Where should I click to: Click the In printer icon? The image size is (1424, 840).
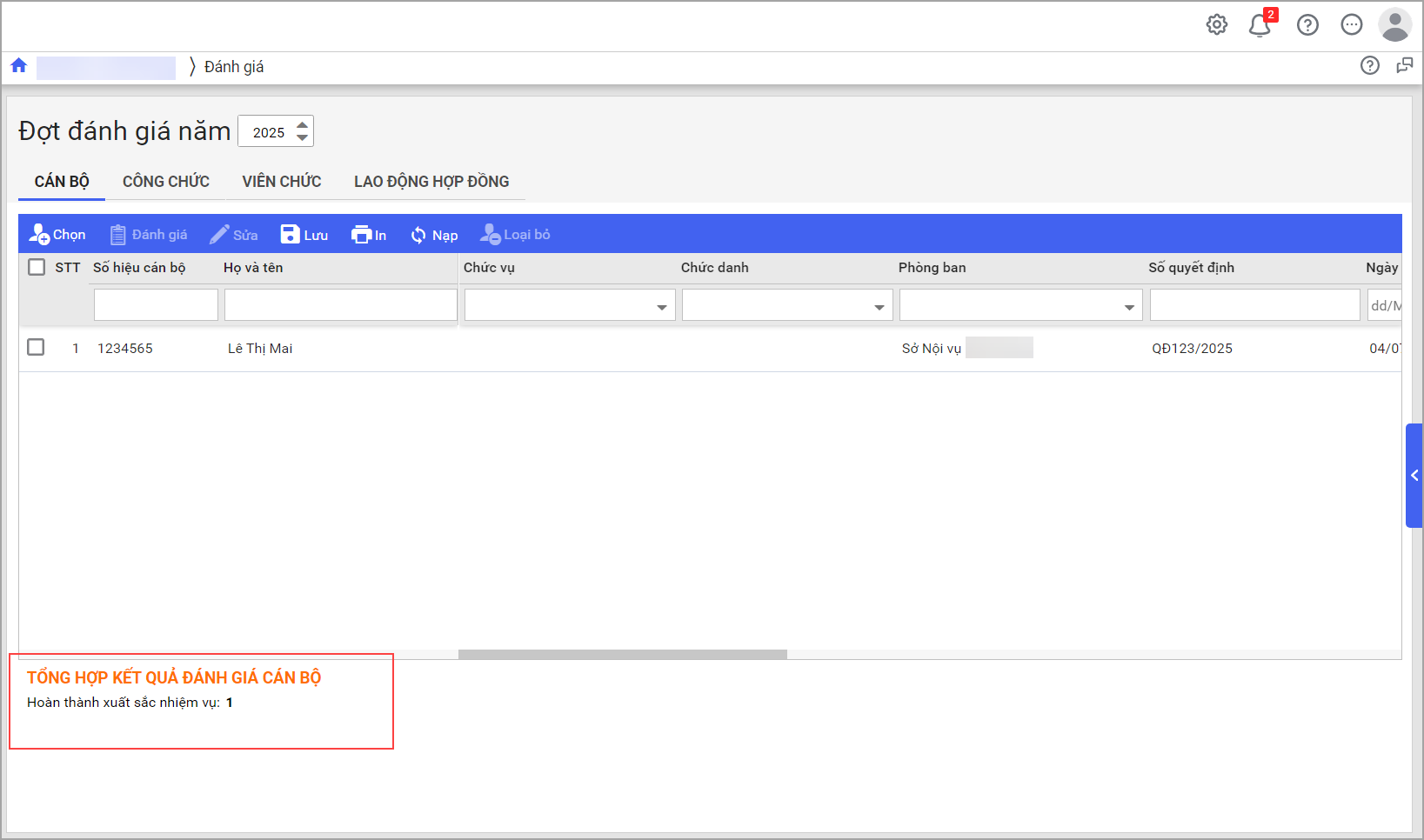361,235
